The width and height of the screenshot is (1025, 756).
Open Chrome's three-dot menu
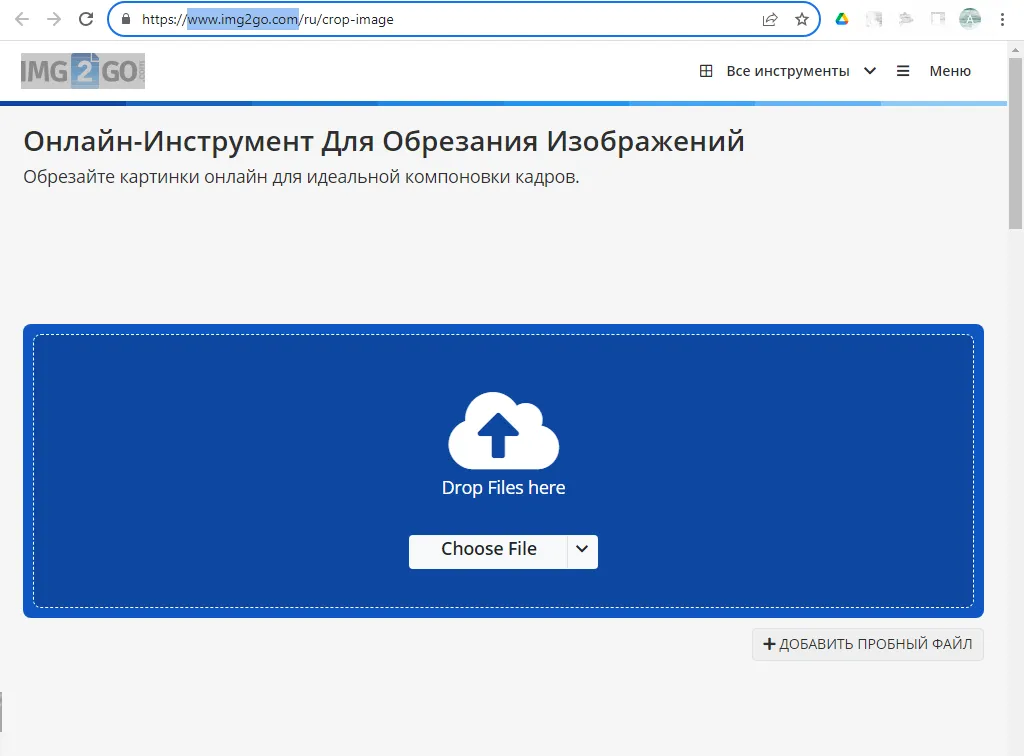point(1003,19)
